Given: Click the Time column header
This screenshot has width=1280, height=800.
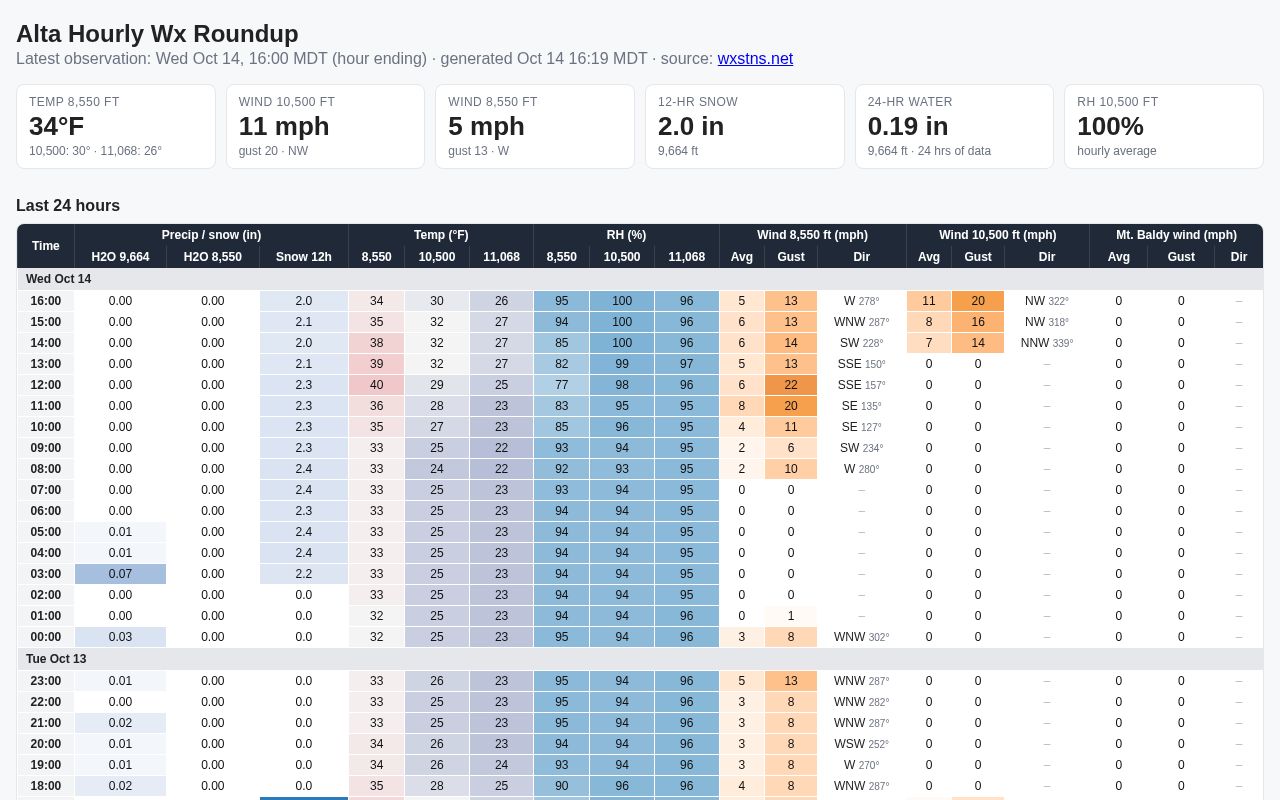Looking at the screenshot, I should click(46, 246).
